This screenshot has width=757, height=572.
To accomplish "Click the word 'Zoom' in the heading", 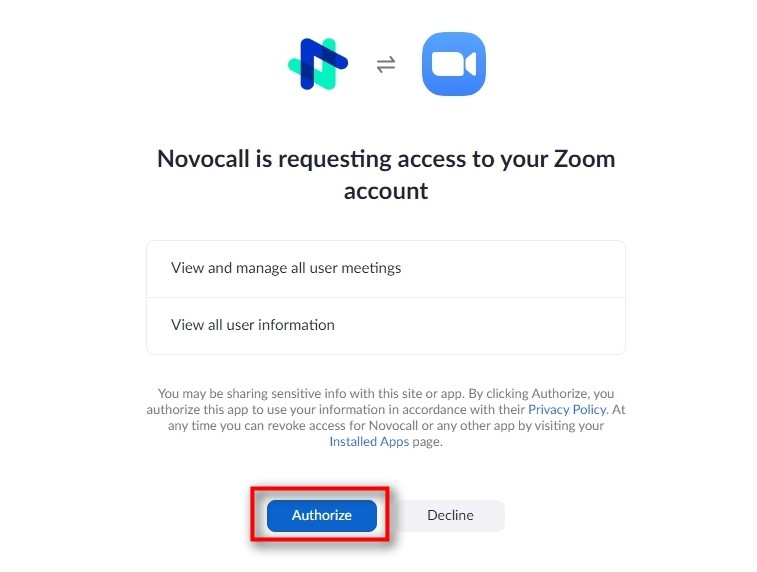I will coord(584,159).
